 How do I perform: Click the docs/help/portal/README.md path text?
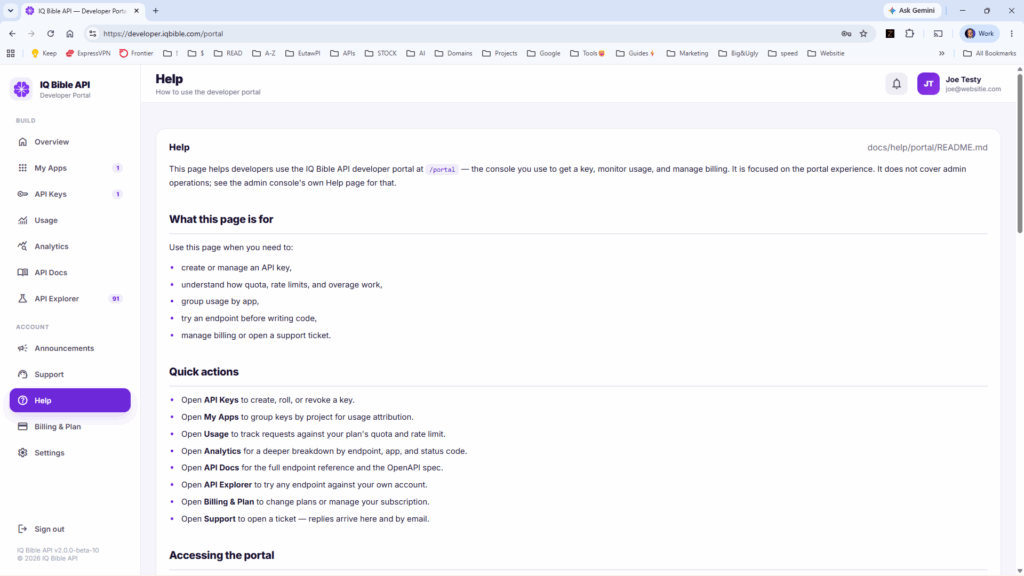pos(927,148)
